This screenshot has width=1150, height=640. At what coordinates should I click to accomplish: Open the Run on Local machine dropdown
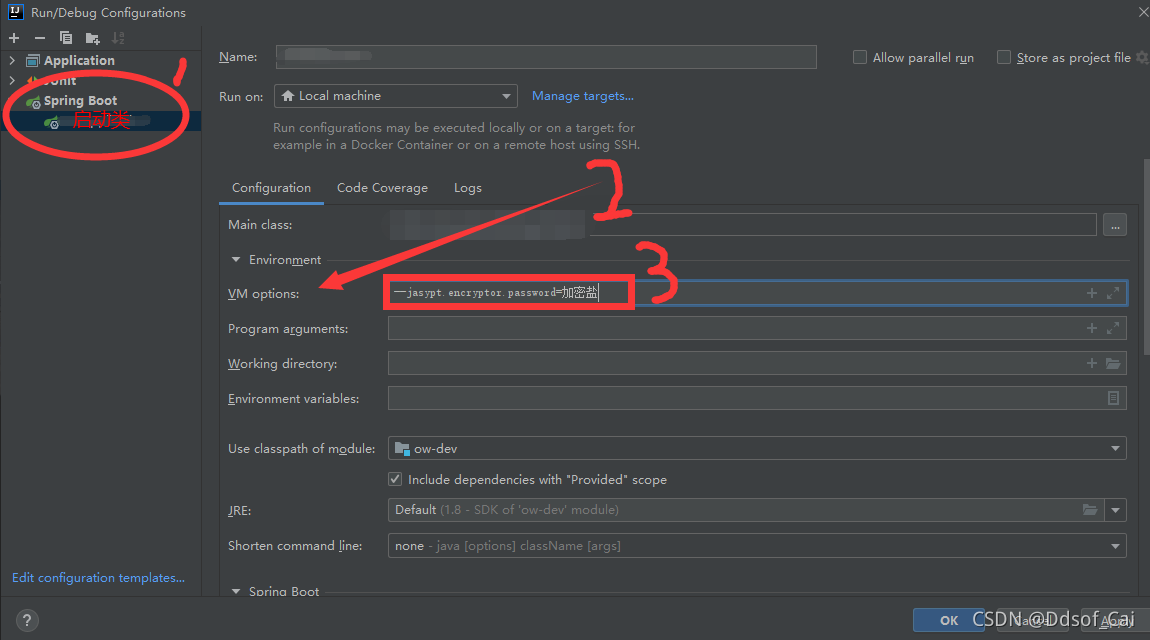click(395, 96)
